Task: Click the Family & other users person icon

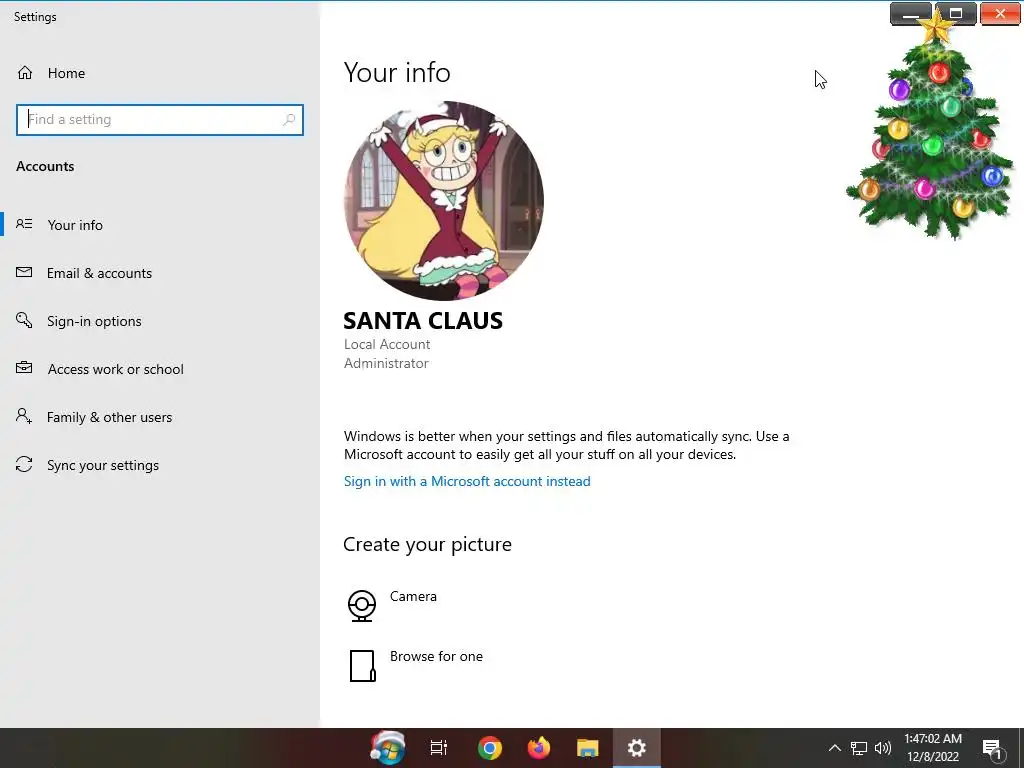Action: point(24,416)
